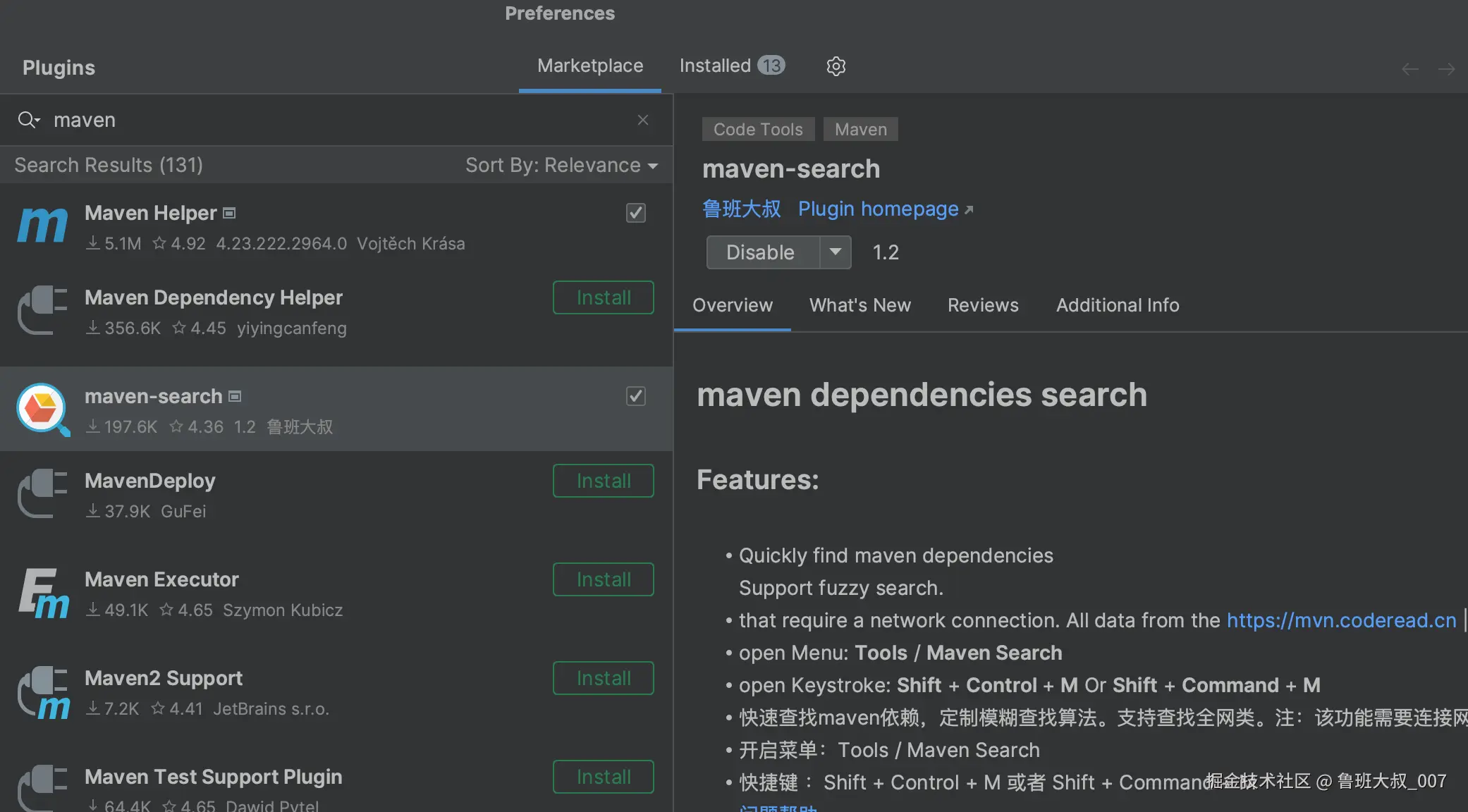This screenshot has width=1468, height=812.
Task: Navigate back with the left arrow
Action: (x=1410, y=68)
